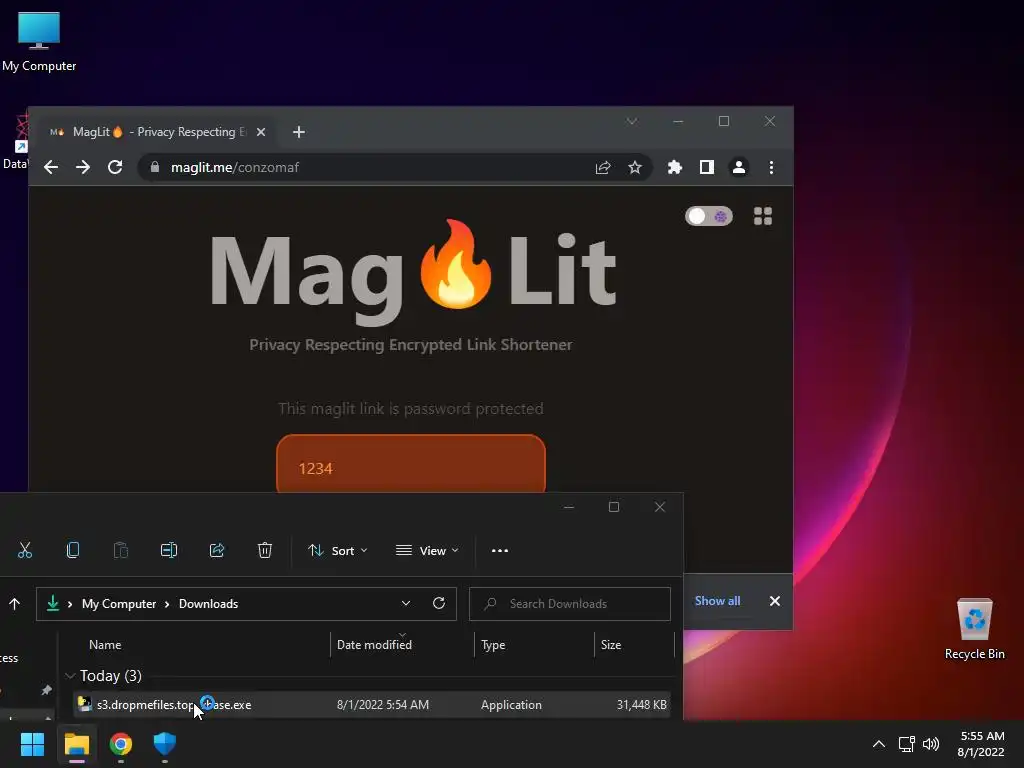Click the password field containing 1234
This screenshot has width=1024, height=768.
click(x=411, y=465)
